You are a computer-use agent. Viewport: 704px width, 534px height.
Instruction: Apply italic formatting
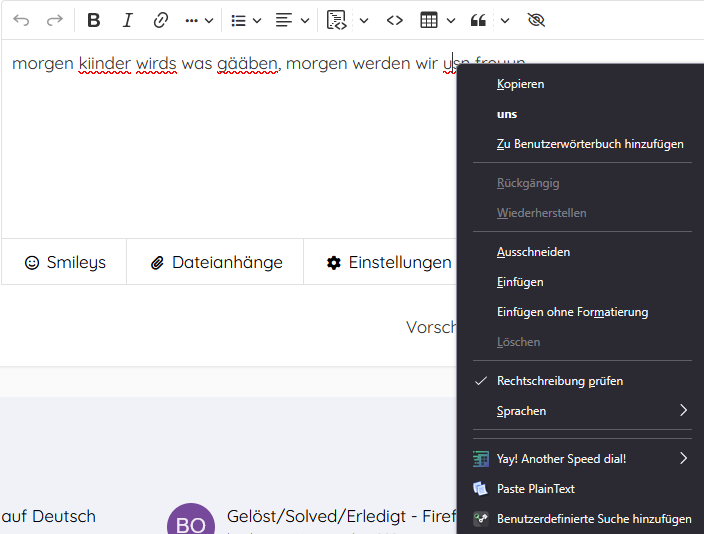[x=127, y=20]
